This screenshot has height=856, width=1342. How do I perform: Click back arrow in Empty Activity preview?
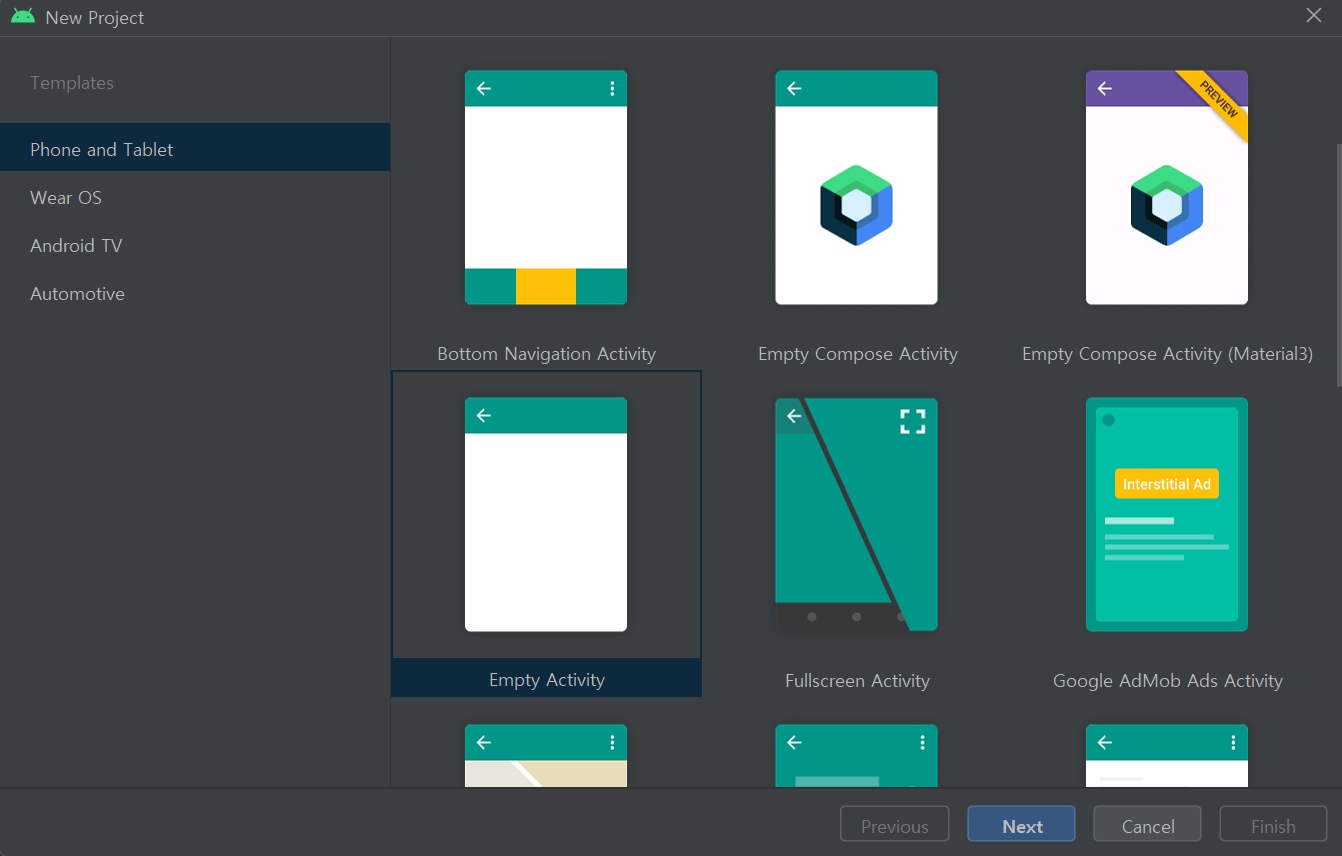(484, 415)
